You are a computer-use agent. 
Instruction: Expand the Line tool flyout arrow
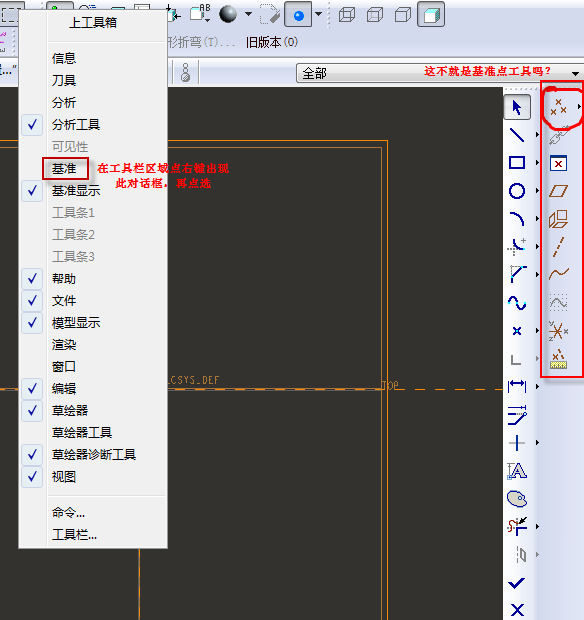[x=537, y=135]
